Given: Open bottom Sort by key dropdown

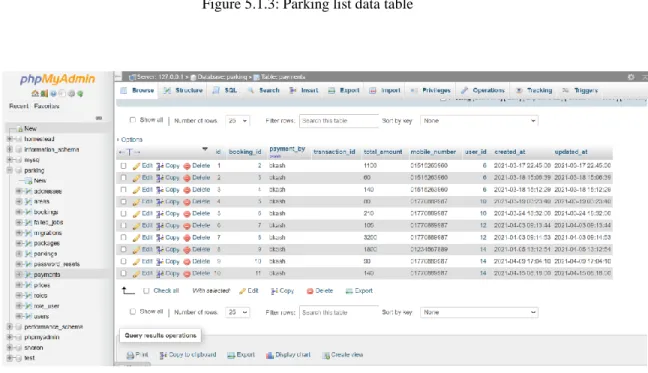Looking at the screenshot, I should click(x=479, y=312).
